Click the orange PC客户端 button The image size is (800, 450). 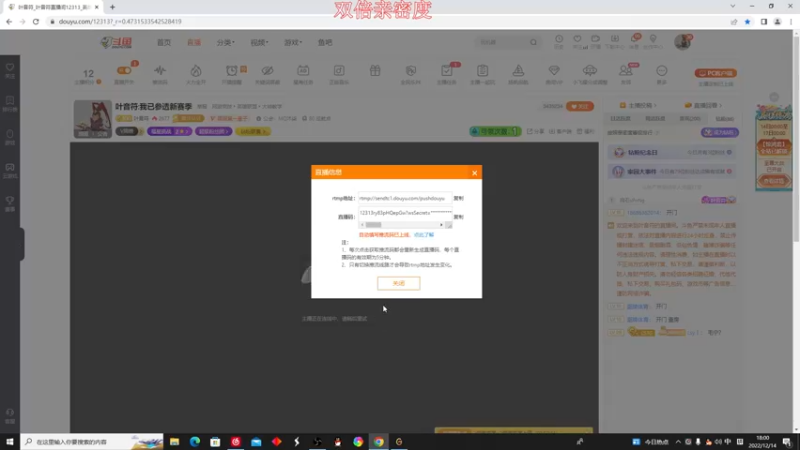click(x=715, y=73)
